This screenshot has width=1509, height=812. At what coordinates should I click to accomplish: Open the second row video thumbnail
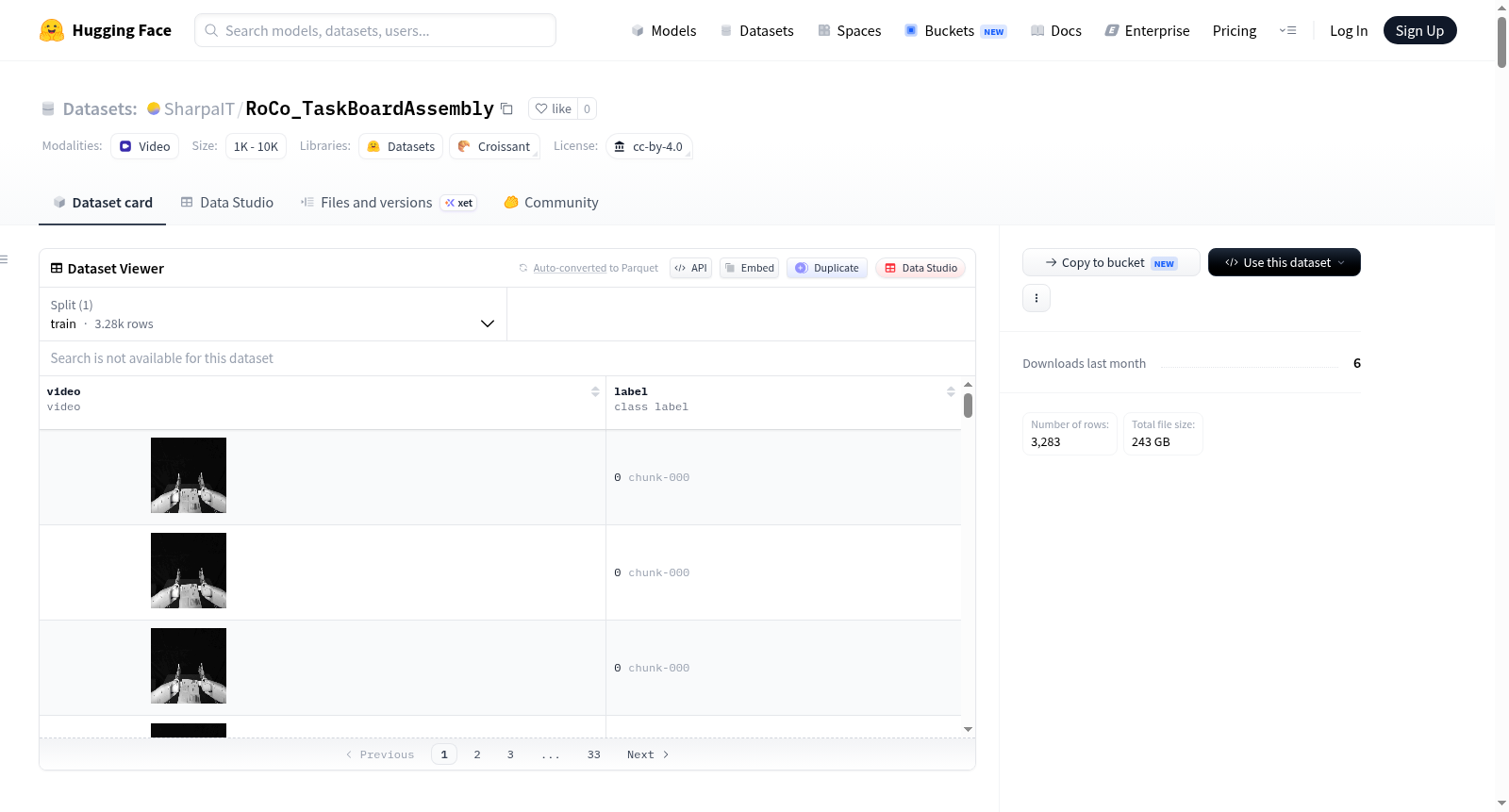pyautogui.click(x=189, y=571)
